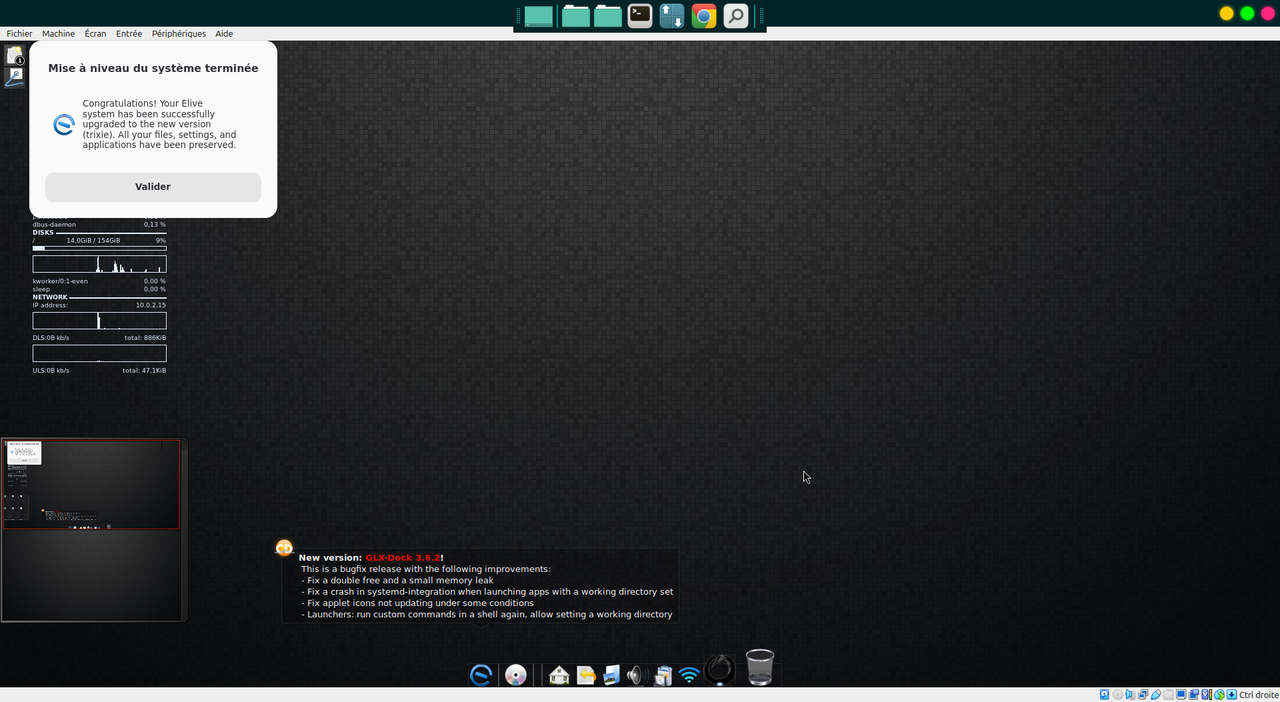Open the magnifier search launcher
The height and width of the screenshot is (702, 1280).
click(x=736, y=16)
